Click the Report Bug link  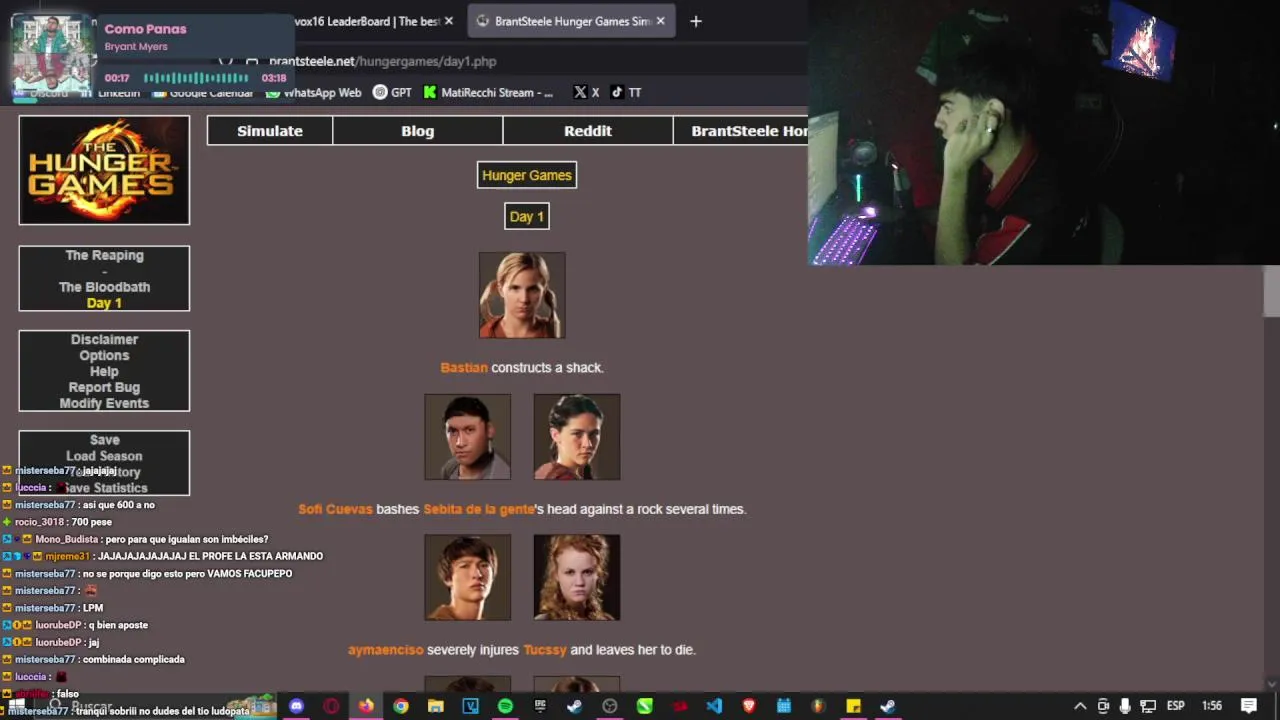coord(104,388)
